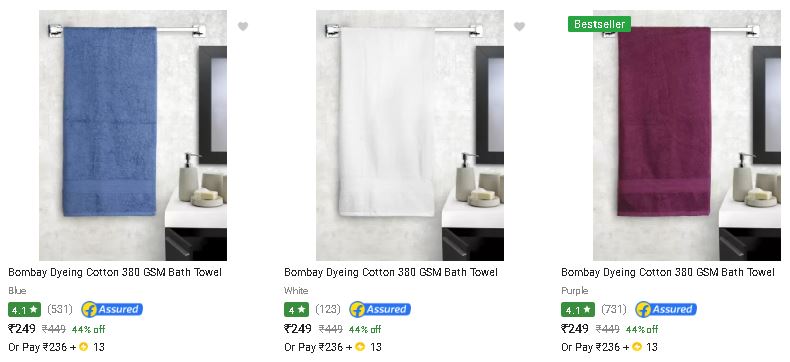Image resolution: width=790 pixels, height=362 pixels.
Task: Click the SuperCoin icon under Blue towel
Action: (x=84, y=346)
